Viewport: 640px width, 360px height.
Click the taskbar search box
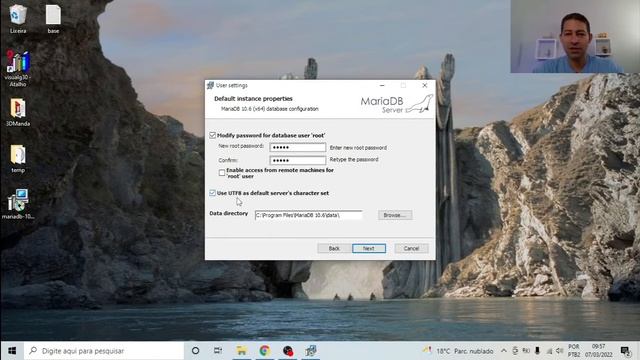coord(104,351)
